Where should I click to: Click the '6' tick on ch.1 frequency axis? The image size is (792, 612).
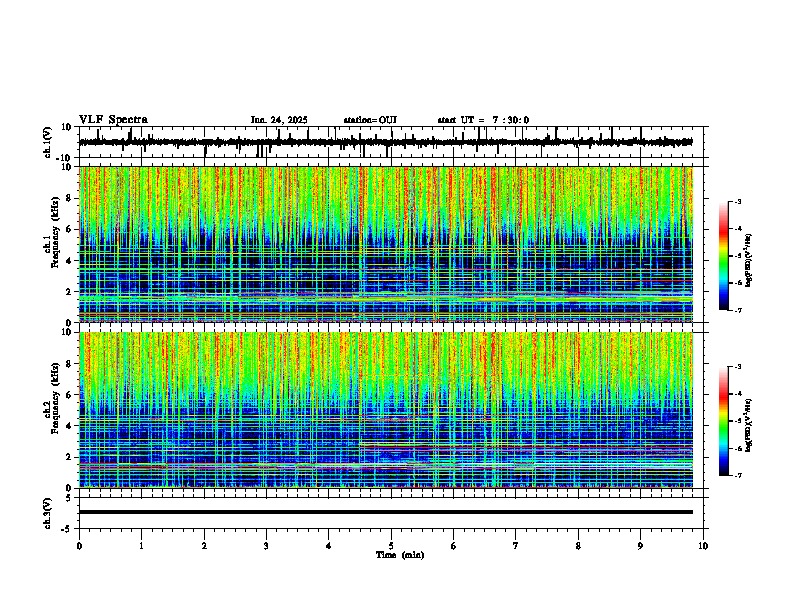pyautogui.click(x=70, y=229)
